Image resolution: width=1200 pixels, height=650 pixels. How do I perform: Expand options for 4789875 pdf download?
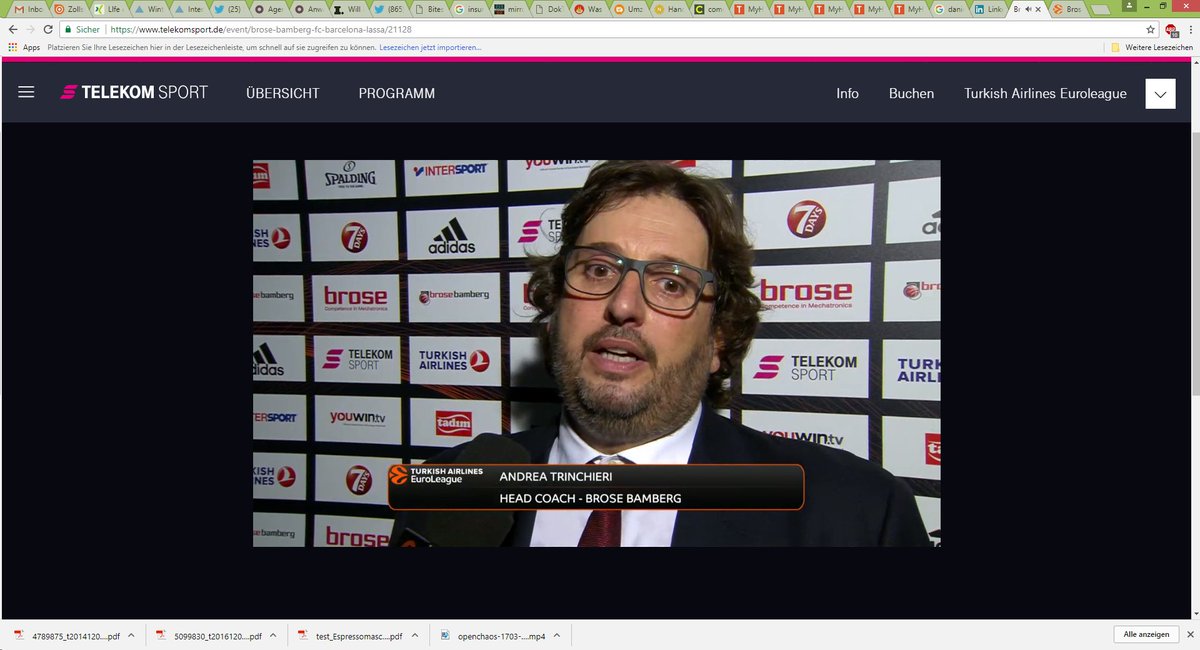(x=133, y=635)
